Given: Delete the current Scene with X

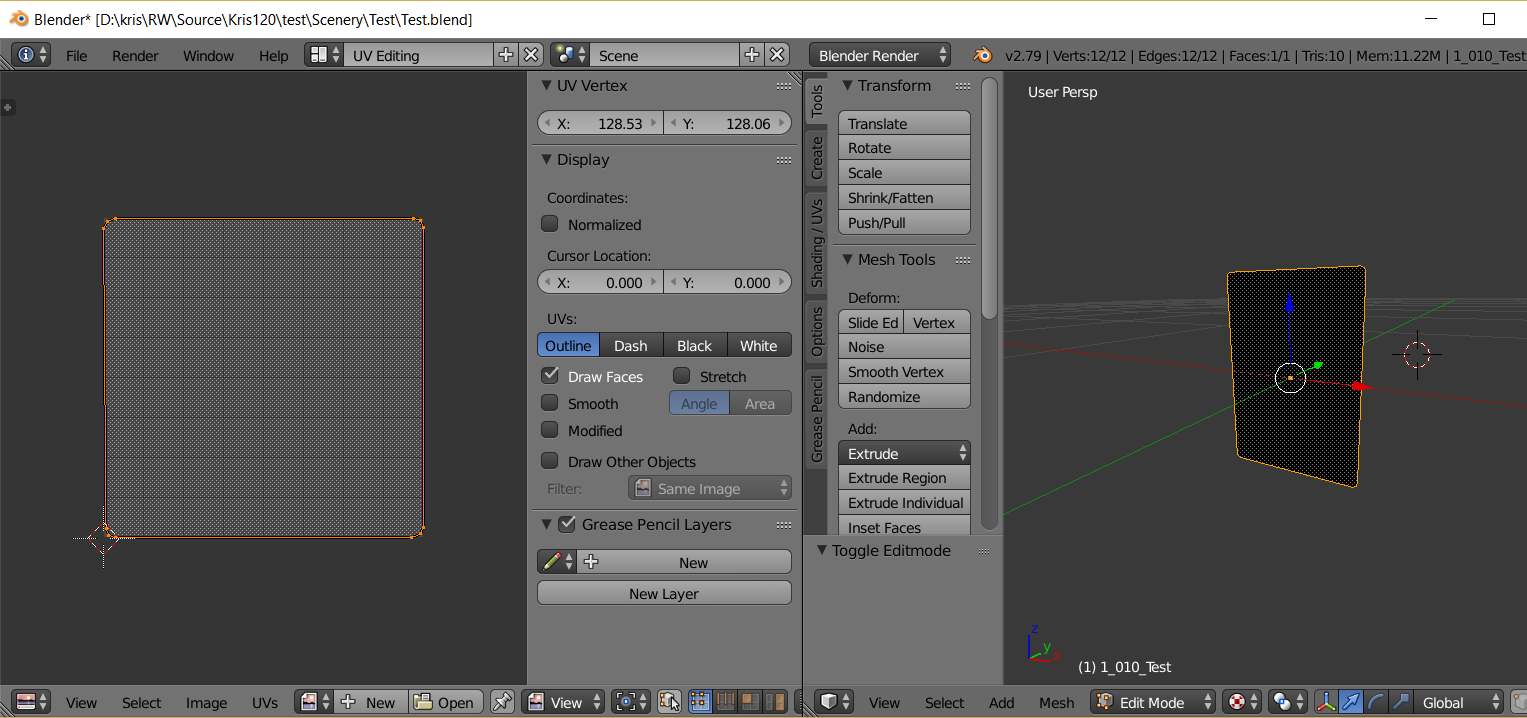Looking at the screenshot, I should [x=777, y=55].
